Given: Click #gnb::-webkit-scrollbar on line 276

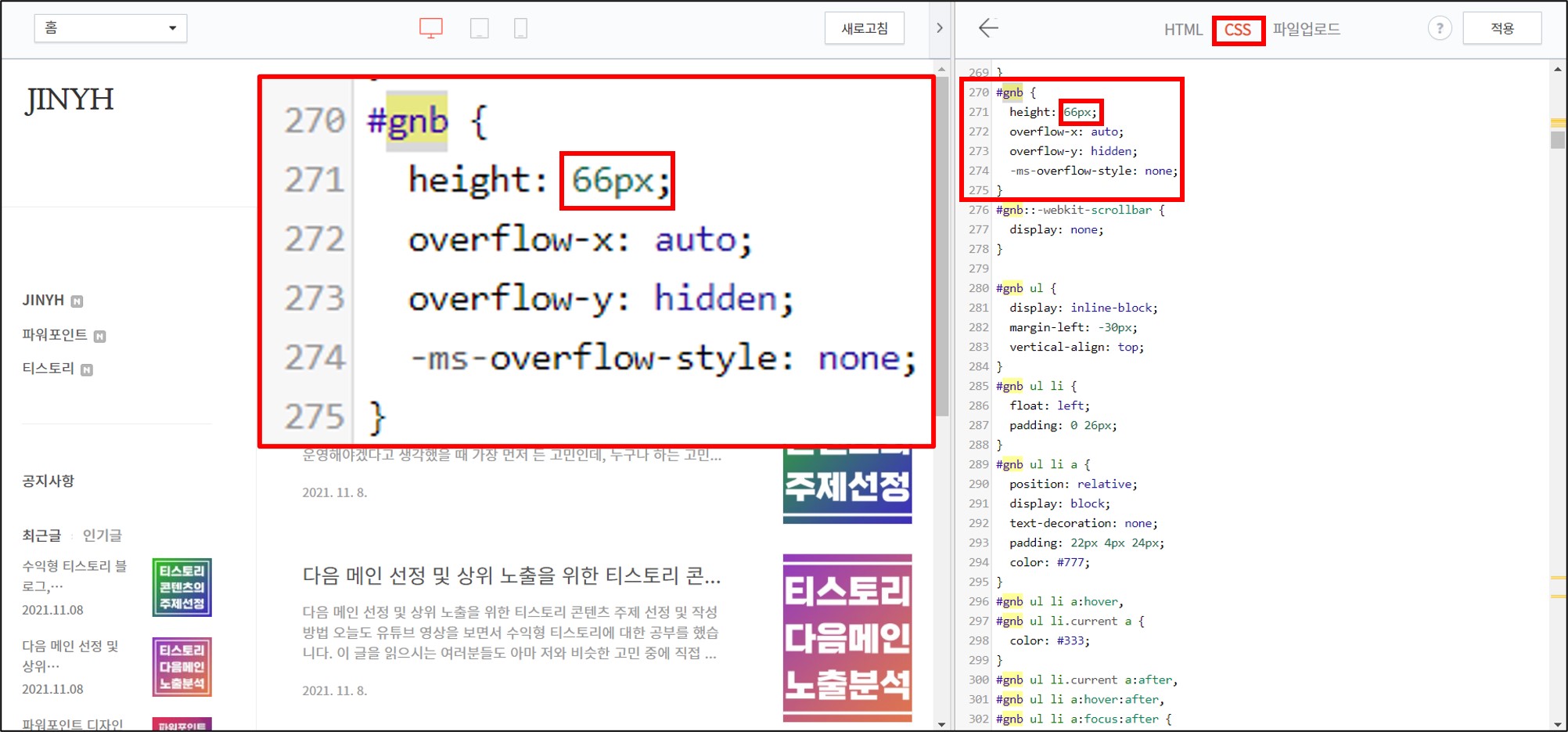Looking at the screenshot, I should (1074, 210).
